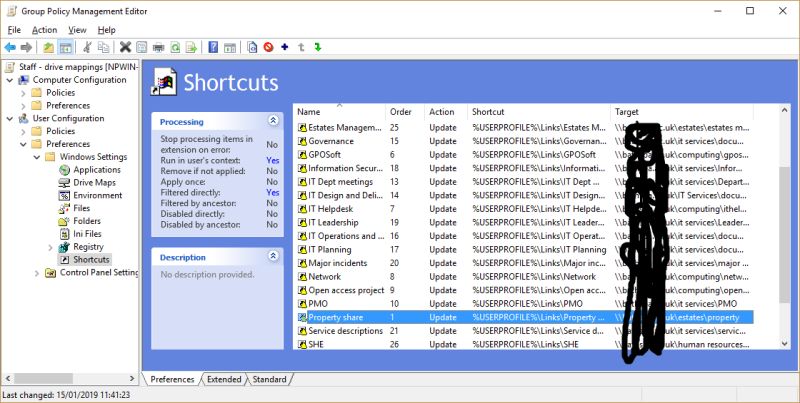Select the Major incidents shortcut row
Image resolution: width=800 pixels, height=403 pixels.
(523, 263)
